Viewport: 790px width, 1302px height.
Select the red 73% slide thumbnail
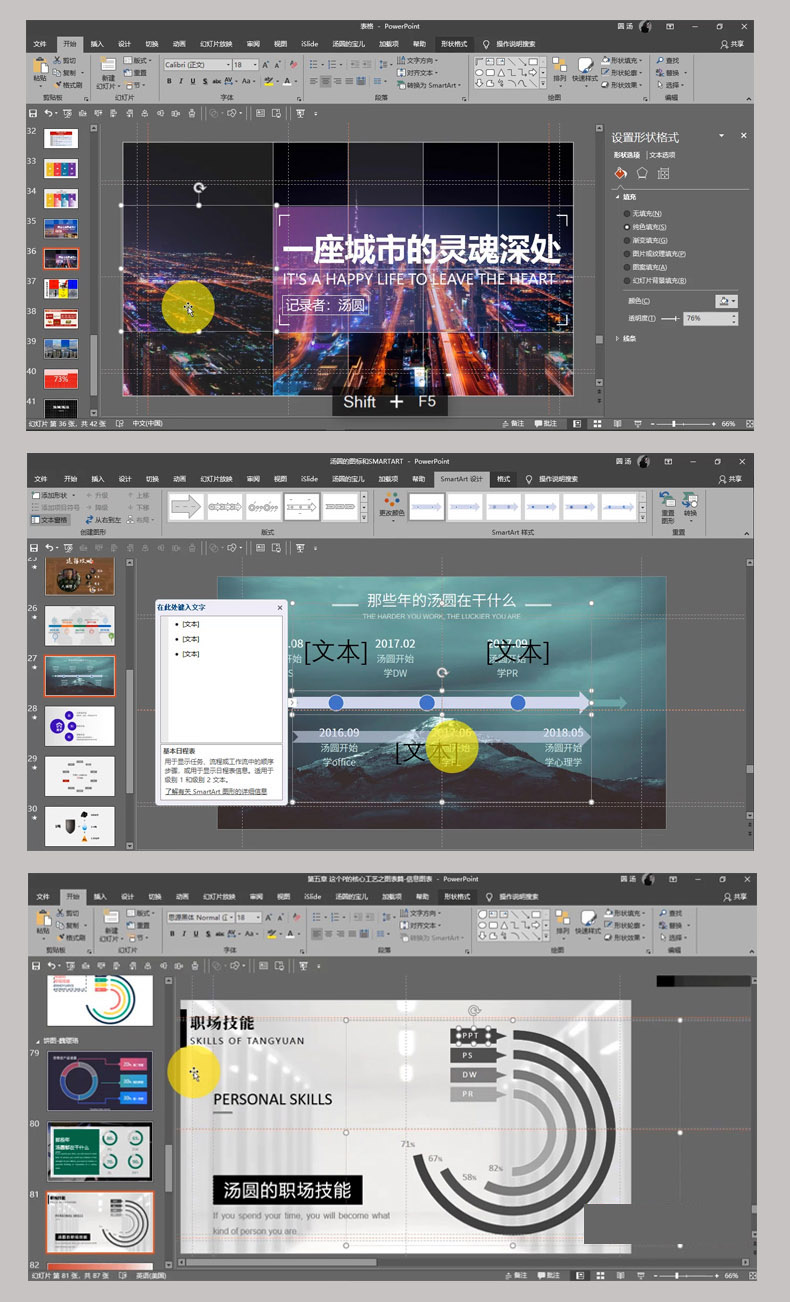[61, 379]
